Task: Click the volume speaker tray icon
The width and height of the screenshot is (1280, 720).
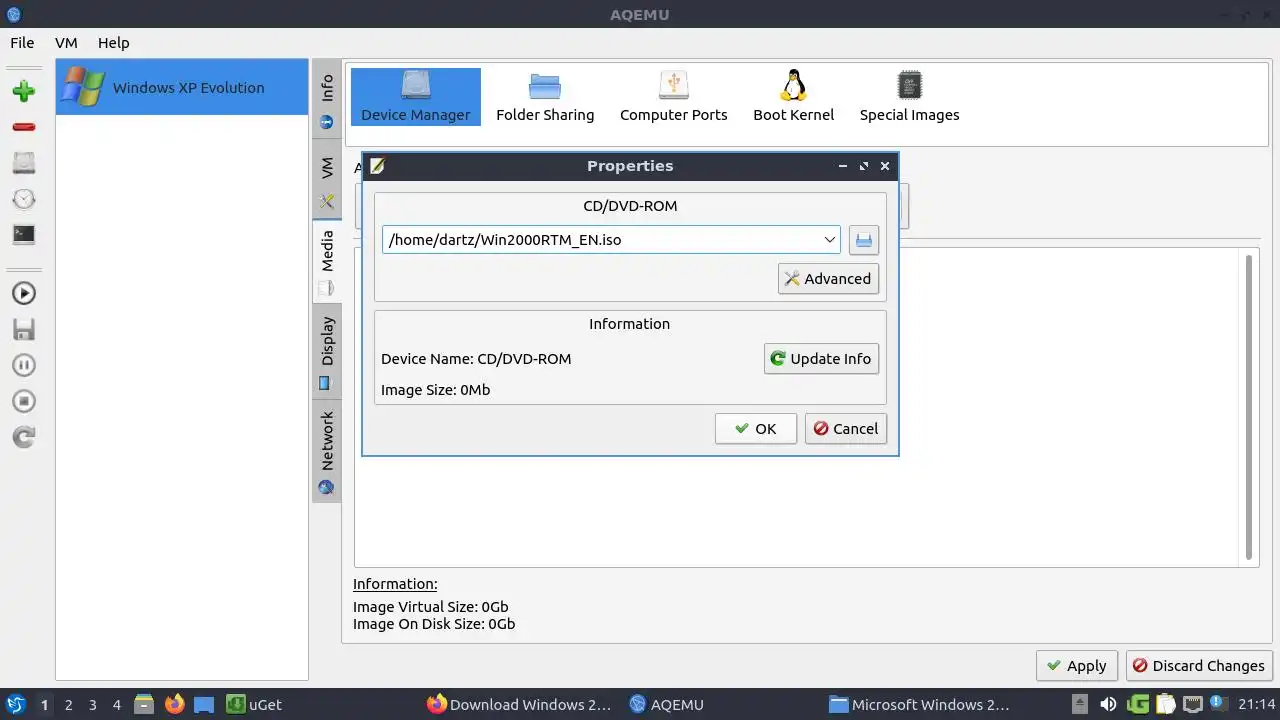Action: [x=1108, y=705]
